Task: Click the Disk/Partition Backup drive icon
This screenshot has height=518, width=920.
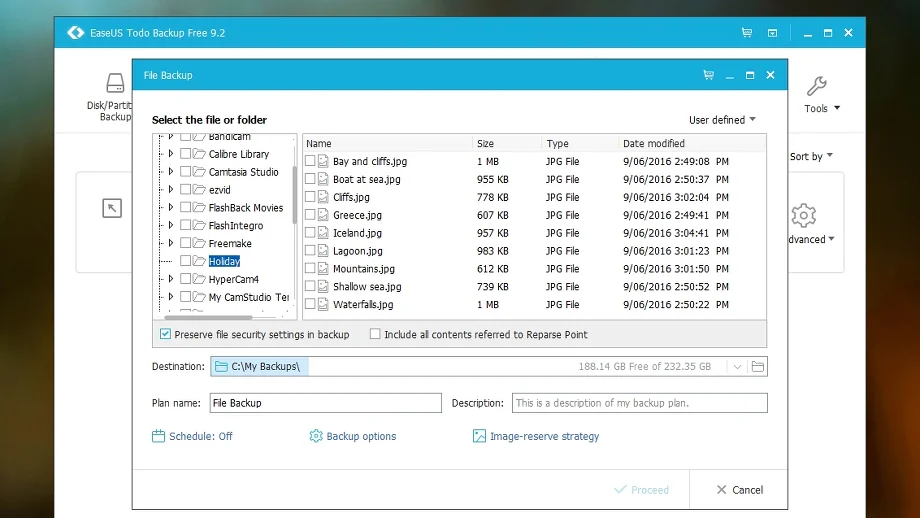Action: (x=115, y=83)
